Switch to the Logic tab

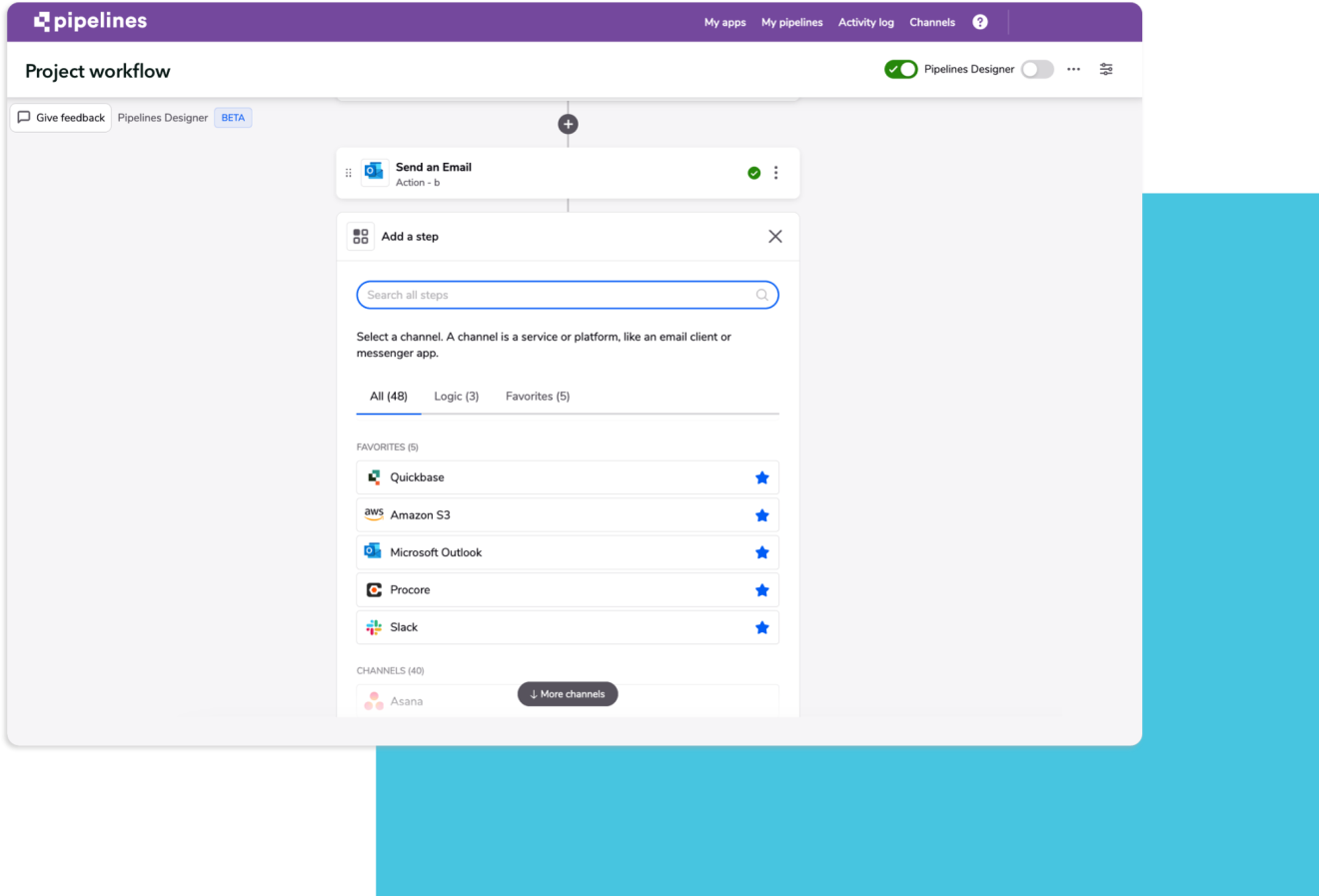tap(457, 396)
